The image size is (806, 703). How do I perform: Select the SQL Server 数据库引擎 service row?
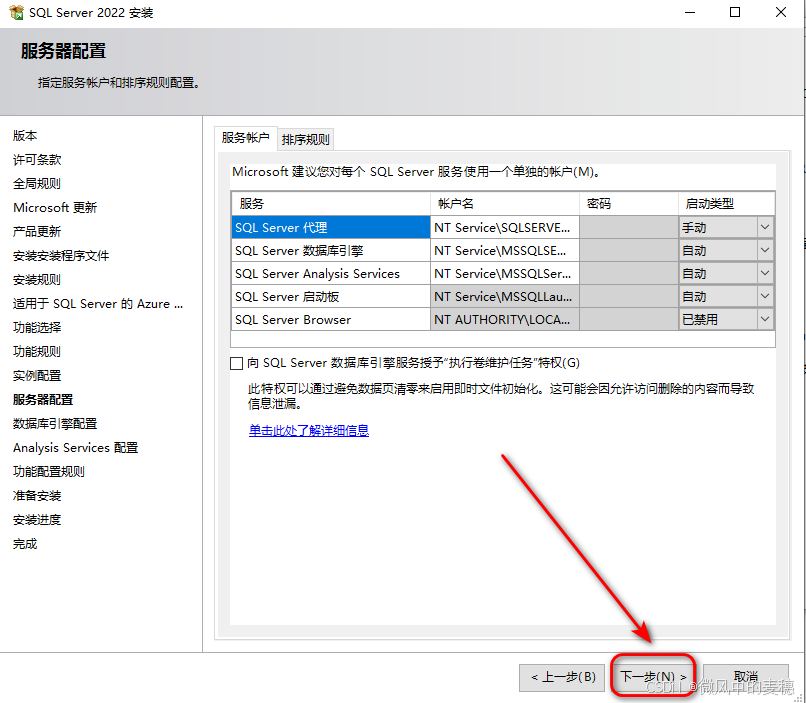click(331, 250)
